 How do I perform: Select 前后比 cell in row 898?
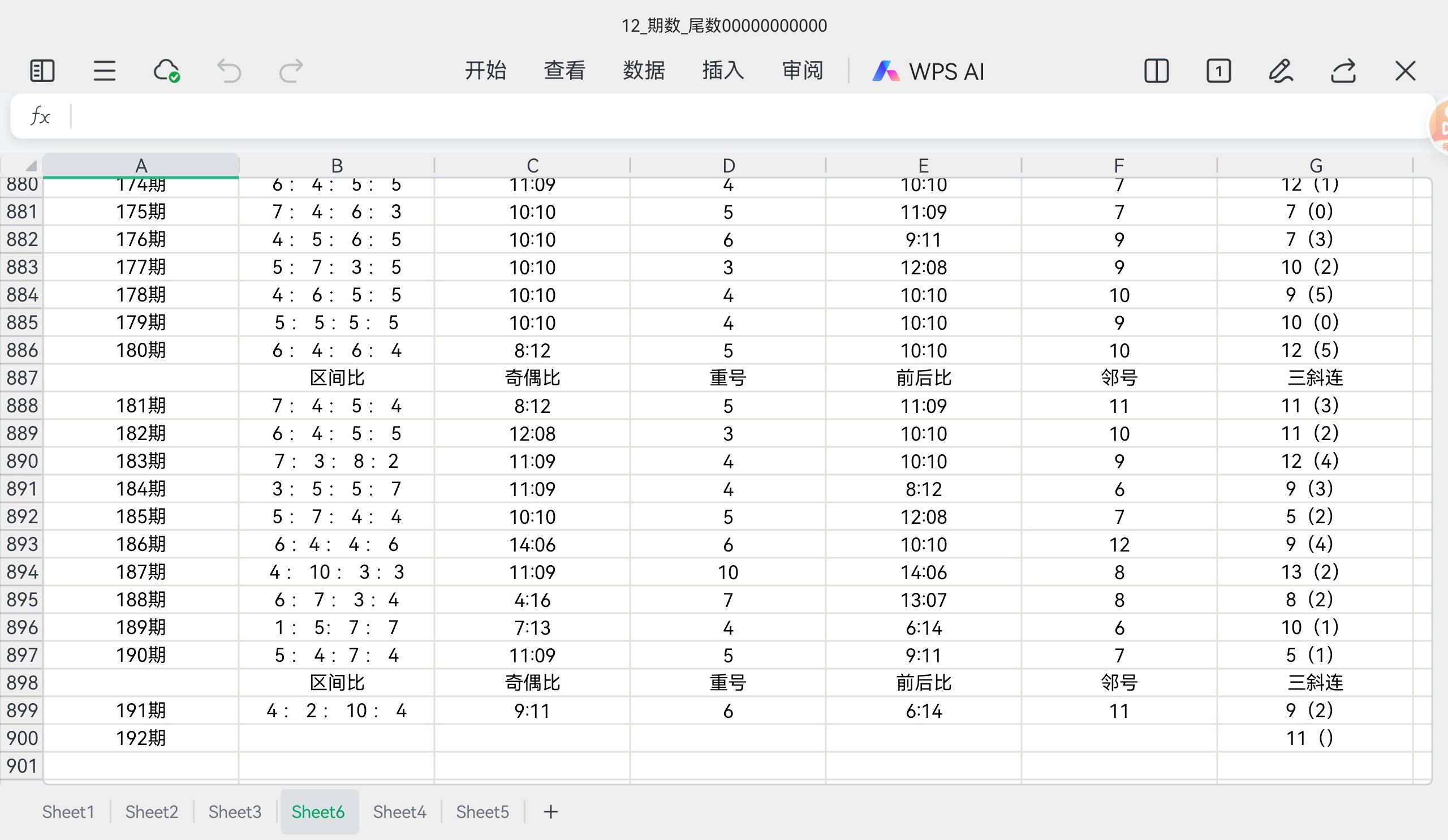coord(924,683)
